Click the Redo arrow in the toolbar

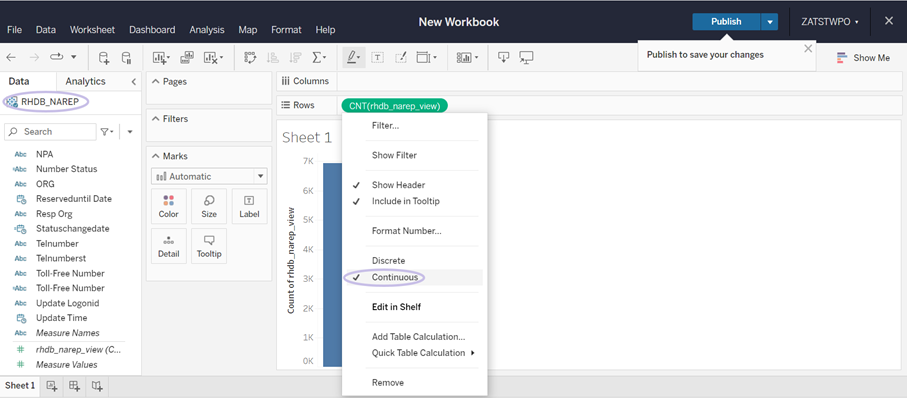pos(34,57)
